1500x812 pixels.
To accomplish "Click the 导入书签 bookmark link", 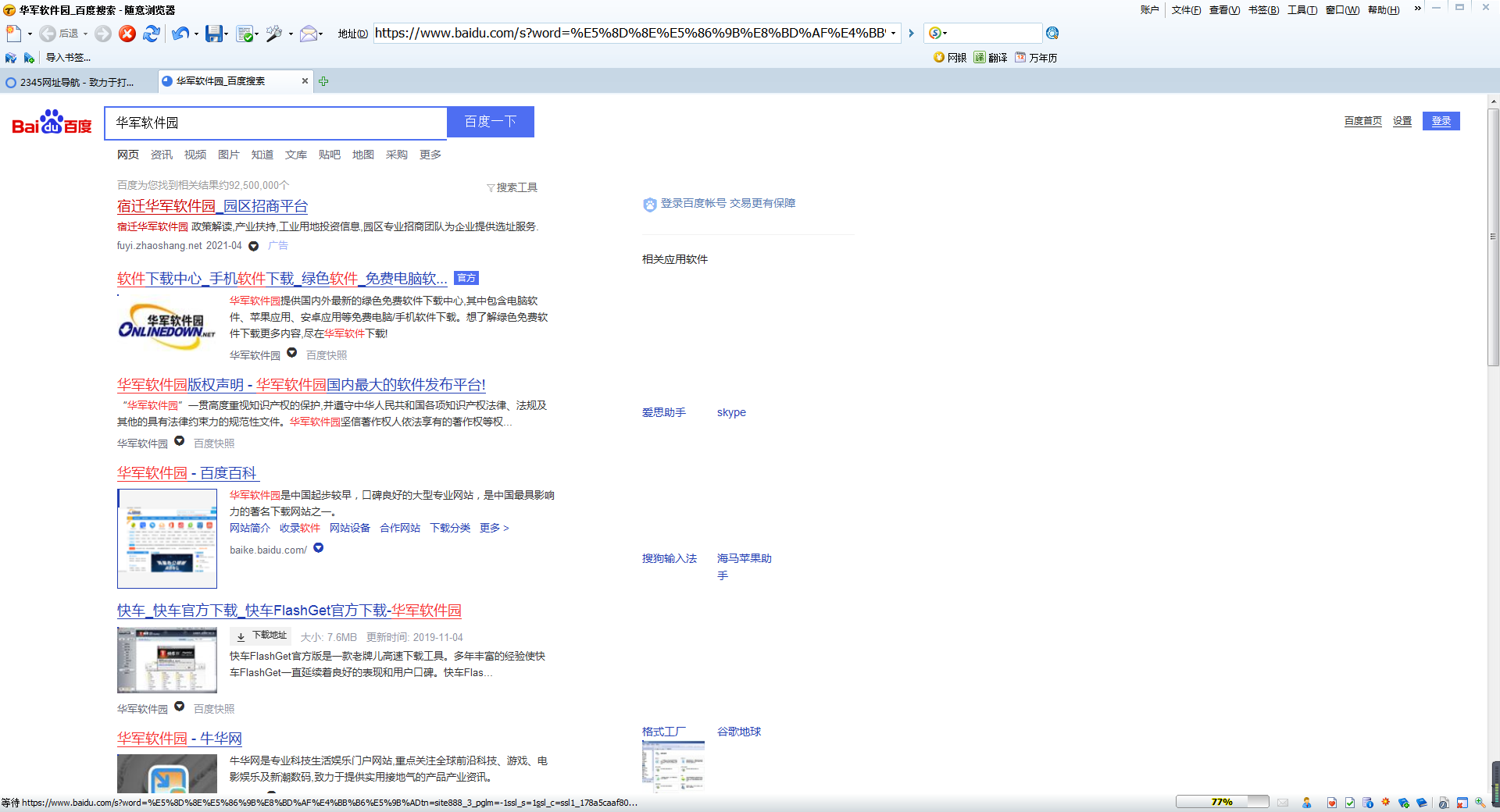I will pyautogui.click(x=68, y=58).
